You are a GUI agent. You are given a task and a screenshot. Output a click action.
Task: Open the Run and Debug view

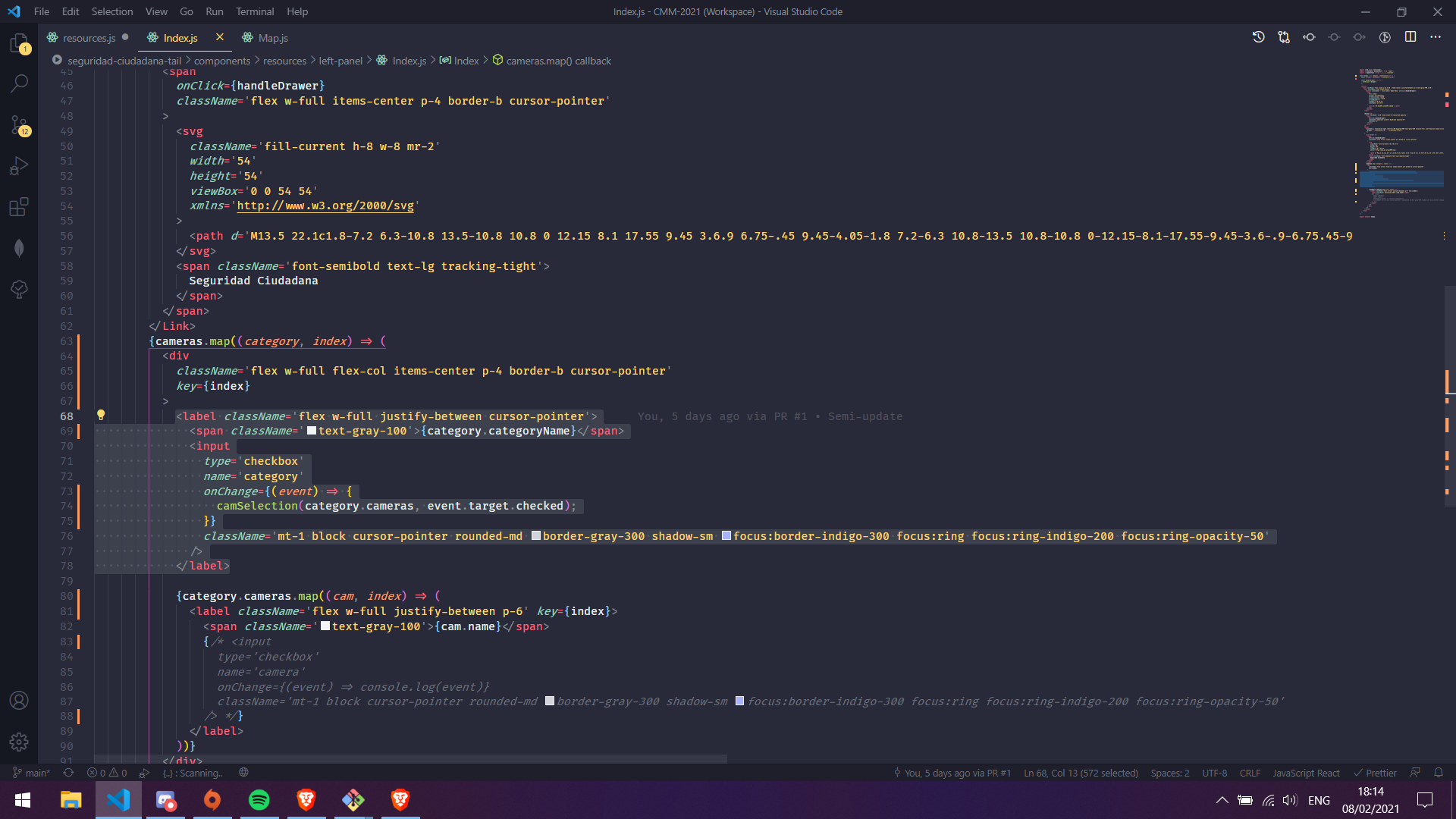click(19, 165)
